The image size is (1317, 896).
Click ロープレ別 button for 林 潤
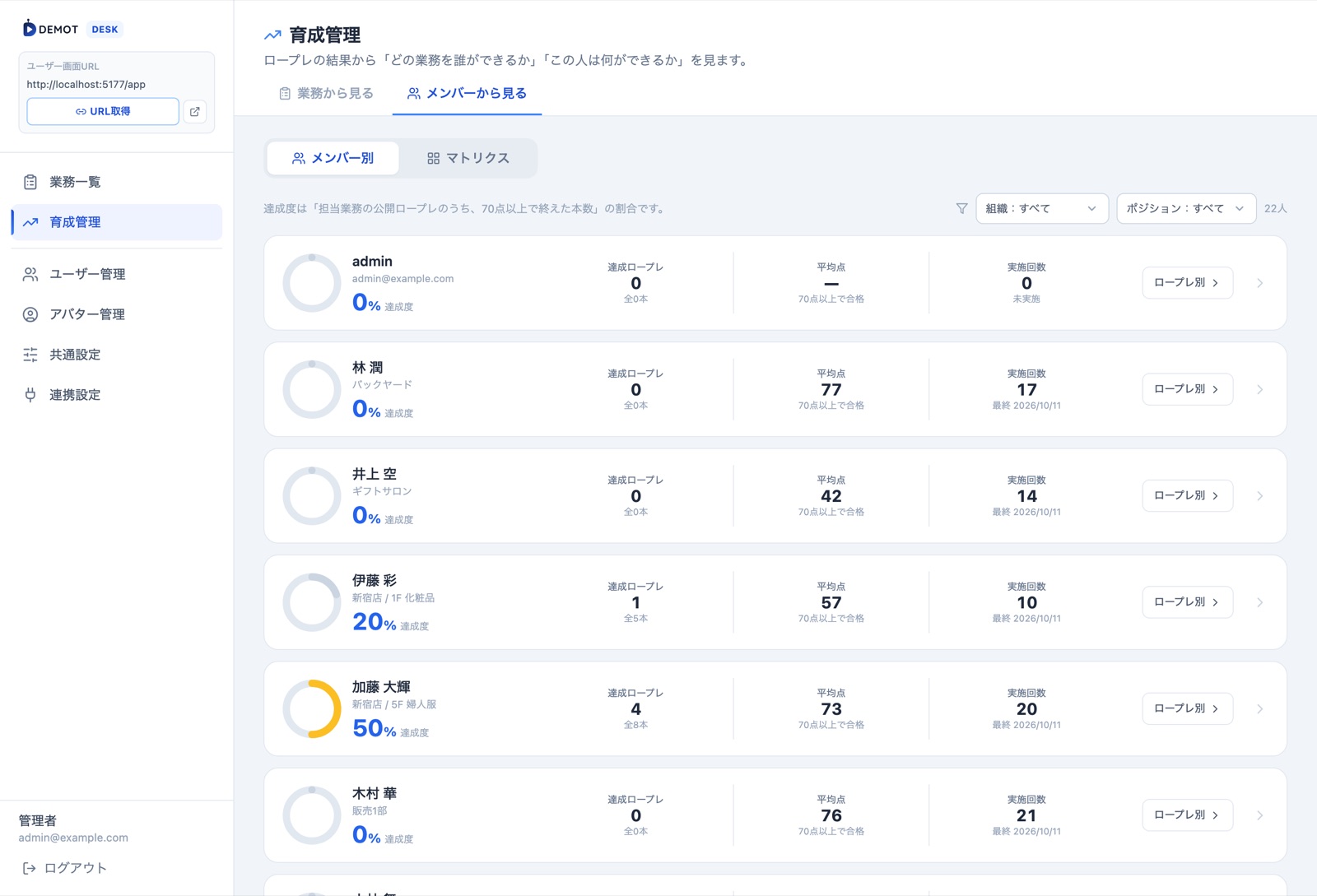1187,389
